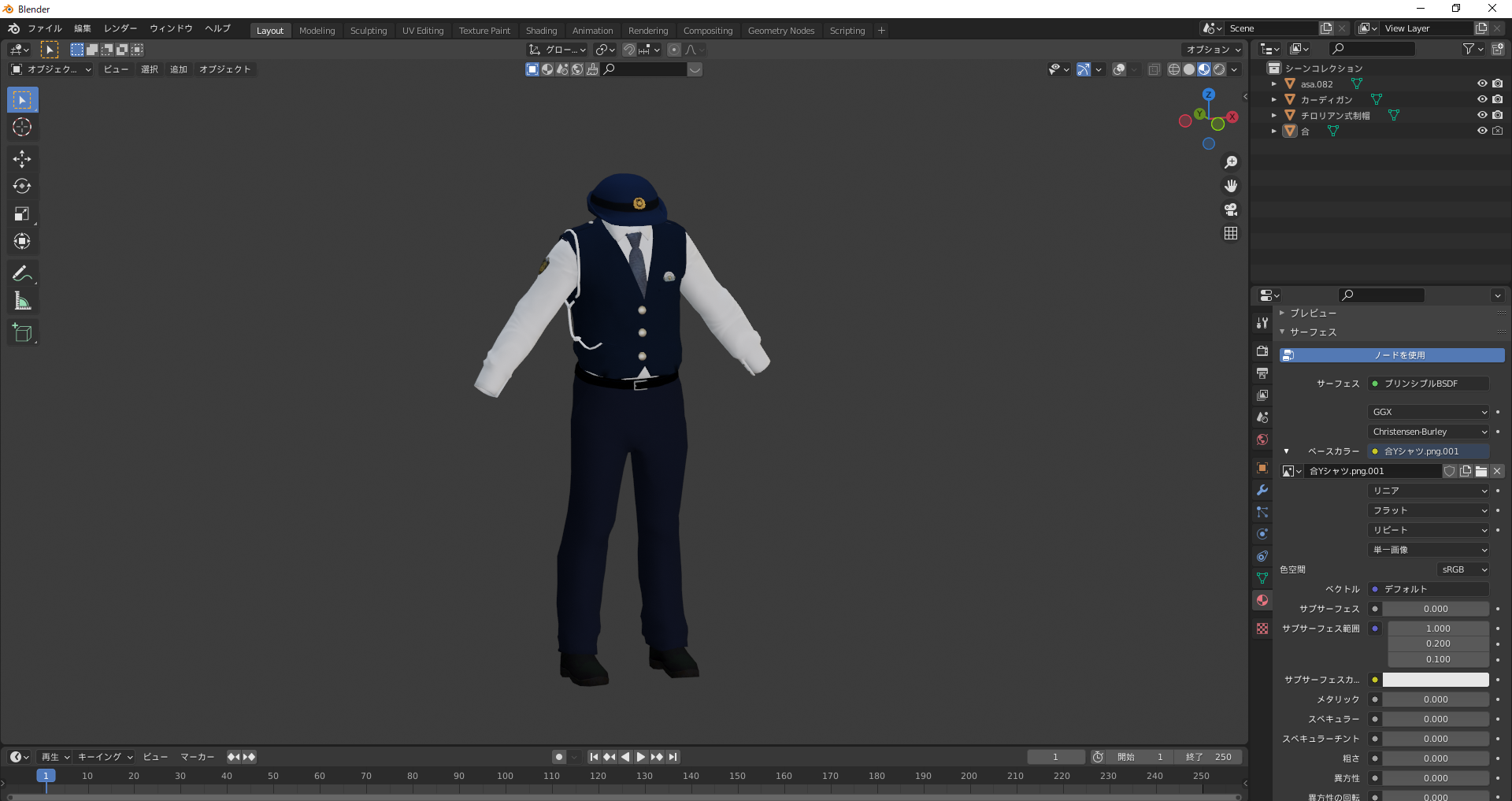
Task: Open the Modifier wrench properties tab
Action: coord(1262,490)
